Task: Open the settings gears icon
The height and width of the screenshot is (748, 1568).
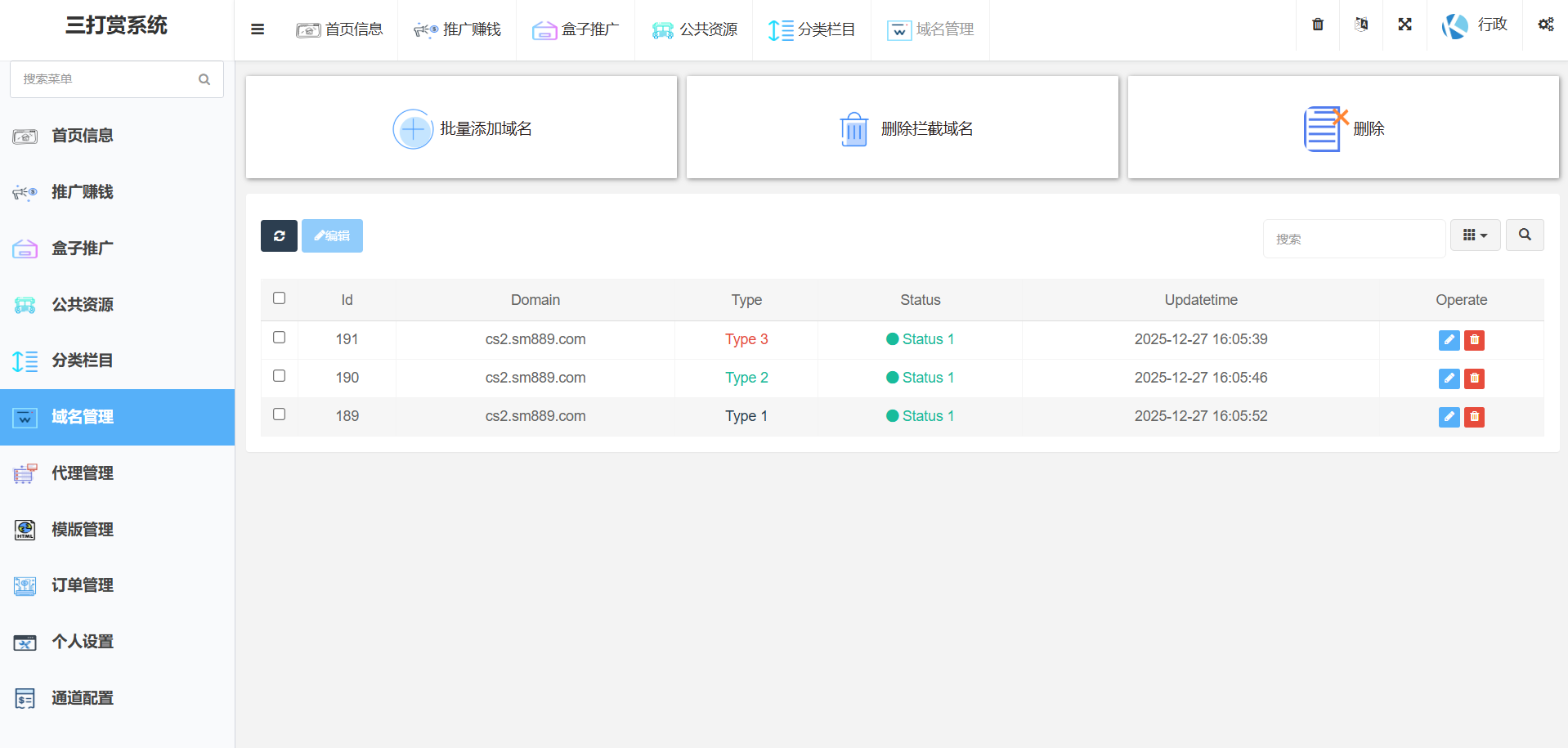Action: [1545, 25]
